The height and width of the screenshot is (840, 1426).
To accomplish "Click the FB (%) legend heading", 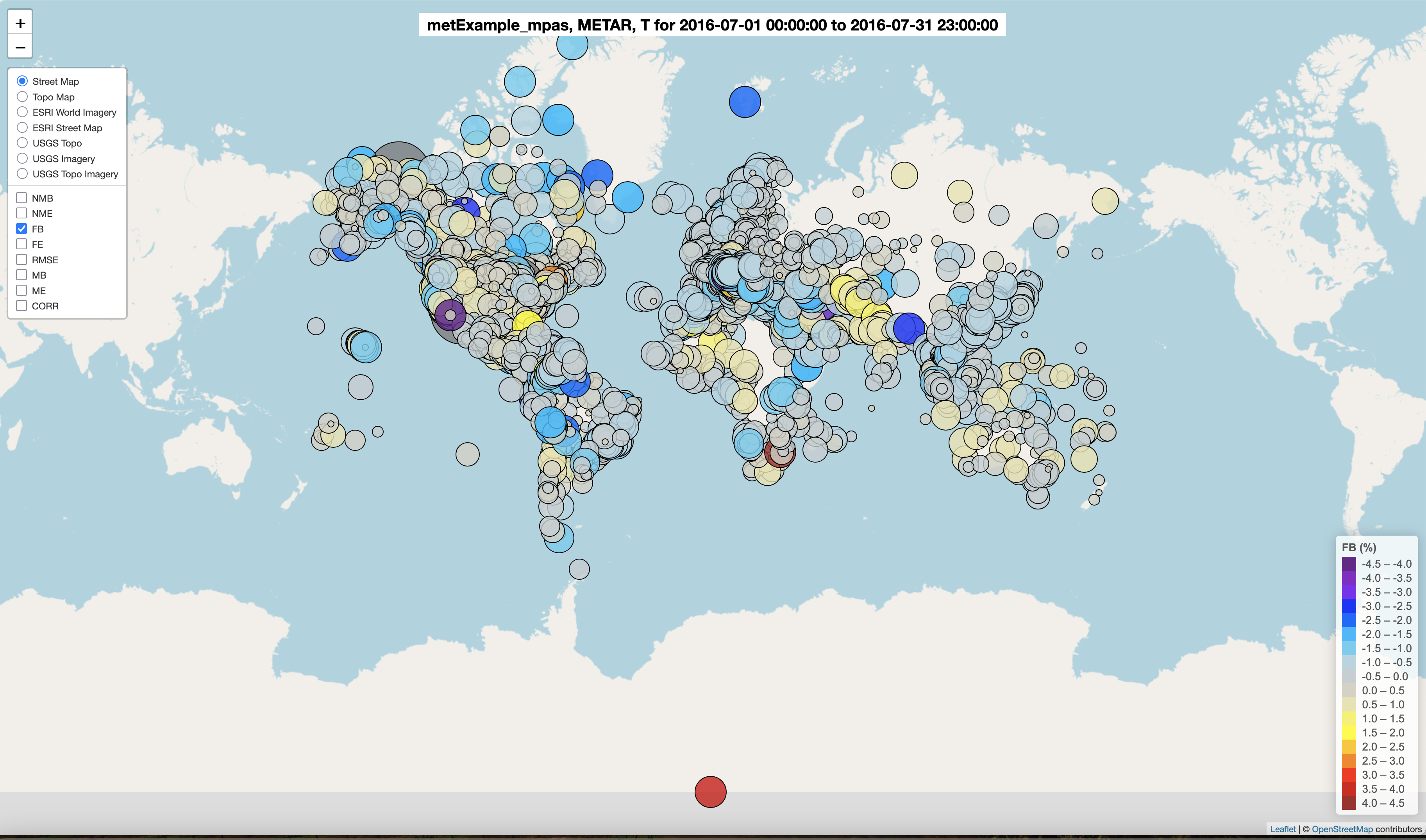I will click(x=1359, y=547).
